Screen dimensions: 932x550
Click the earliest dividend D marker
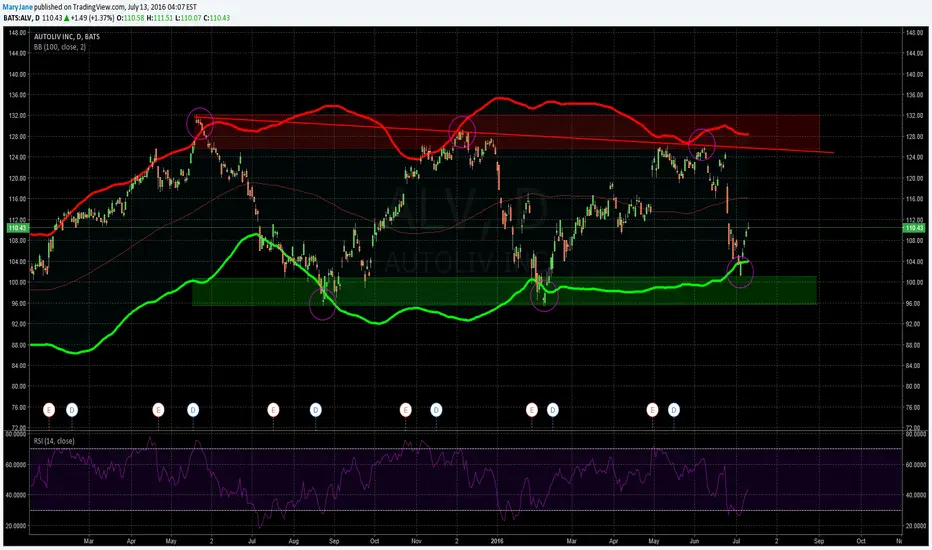72,409
